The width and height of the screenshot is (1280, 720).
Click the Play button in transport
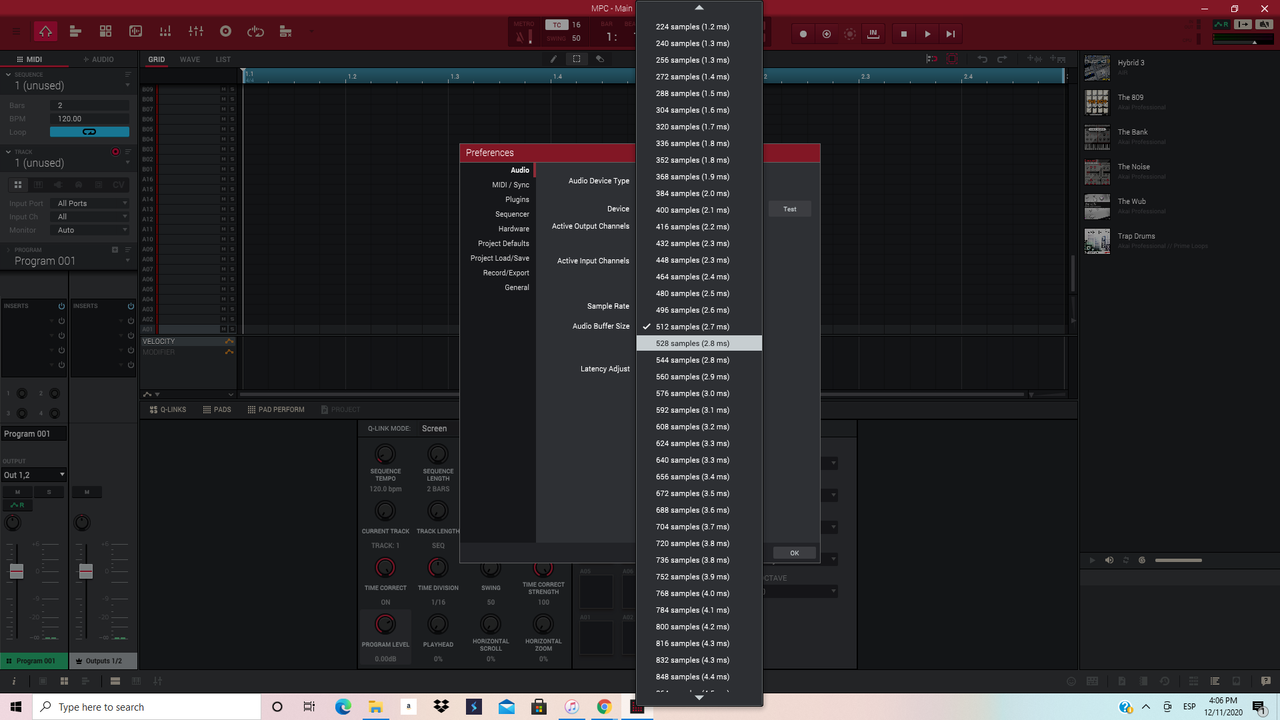pyautogui.click(x=928, y=34)
